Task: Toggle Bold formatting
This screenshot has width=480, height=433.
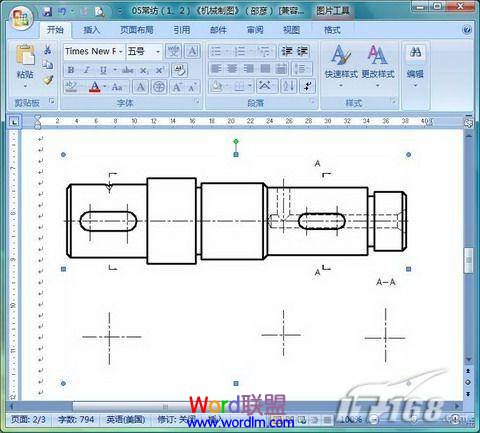Action: [x=71, y=70]
